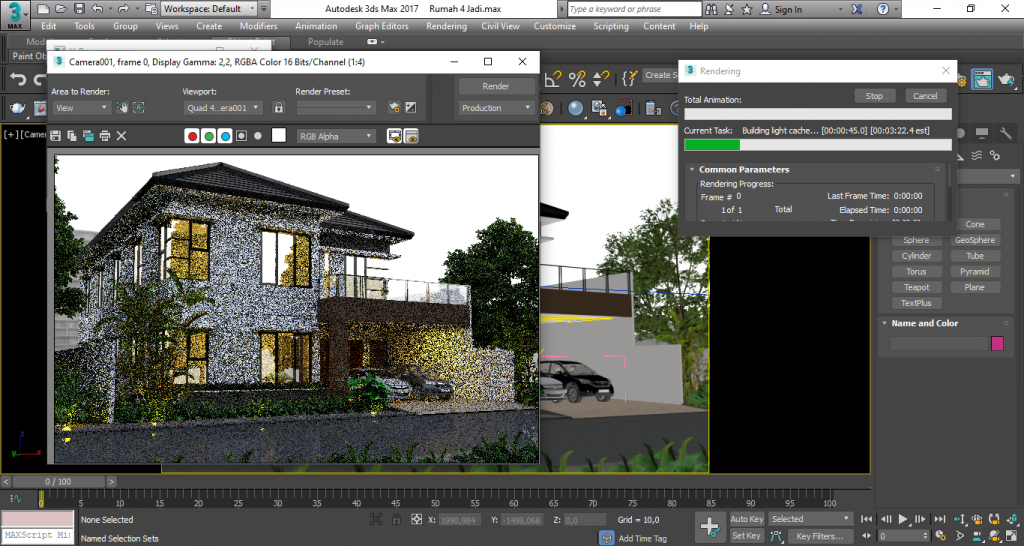Click the Favorites star icon
Screen dimensions: 1024x546
[x=747, y=9]
